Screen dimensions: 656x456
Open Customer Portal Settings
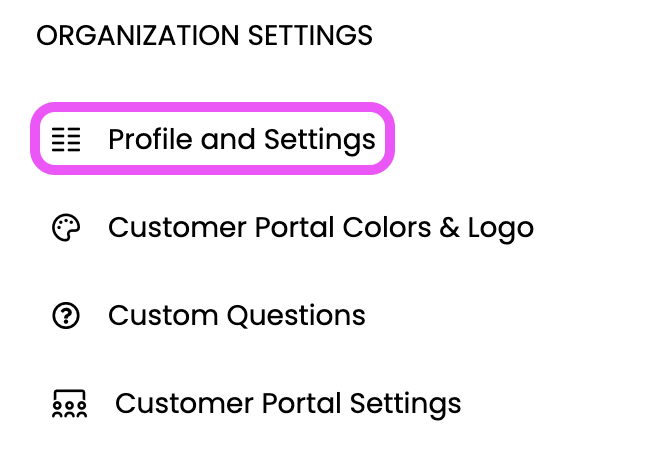click(256, 404)
